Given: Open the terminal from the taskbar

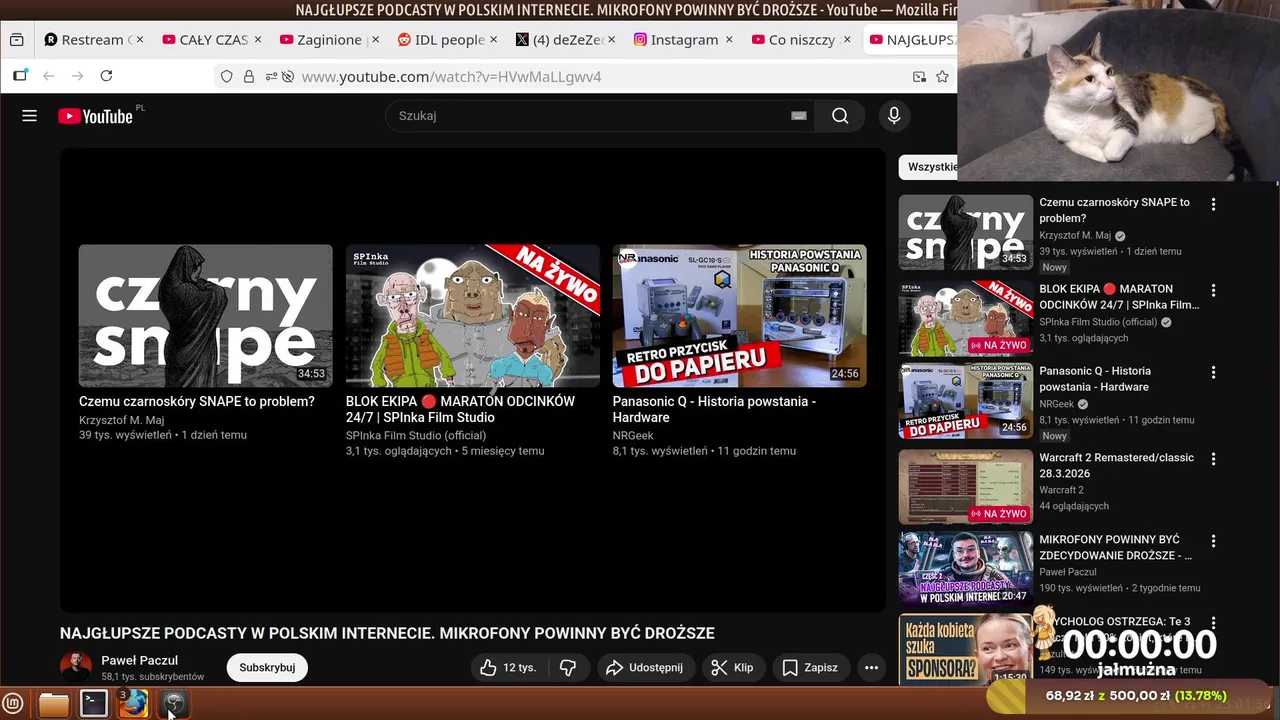Looking at the screenshot, I should (x=94, y=704).
